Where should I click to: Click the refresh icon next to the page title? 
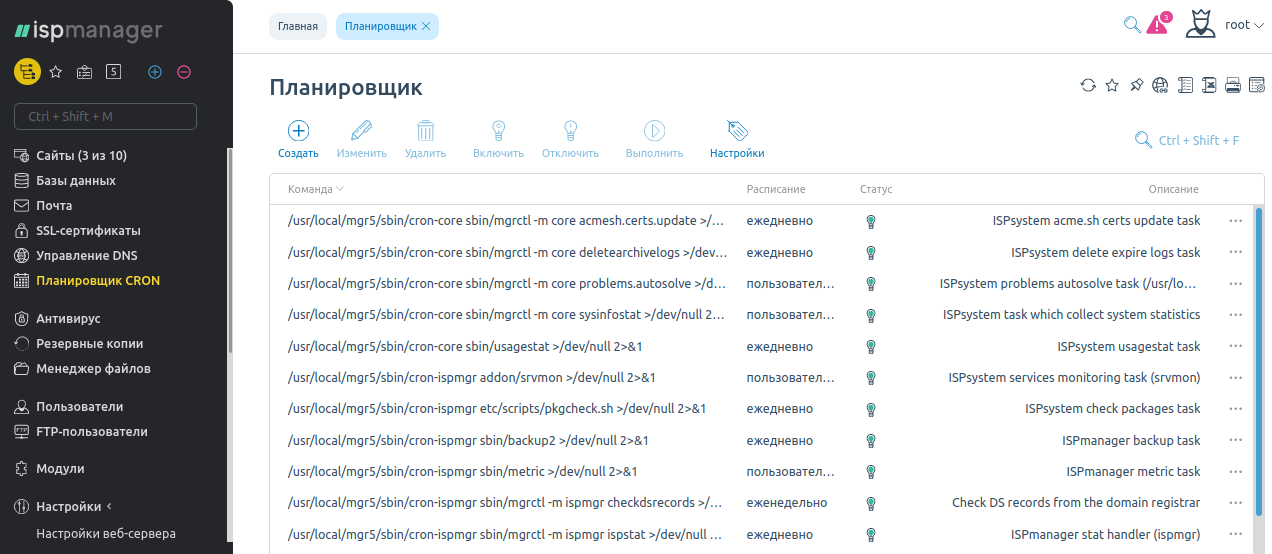(1088, 86)
